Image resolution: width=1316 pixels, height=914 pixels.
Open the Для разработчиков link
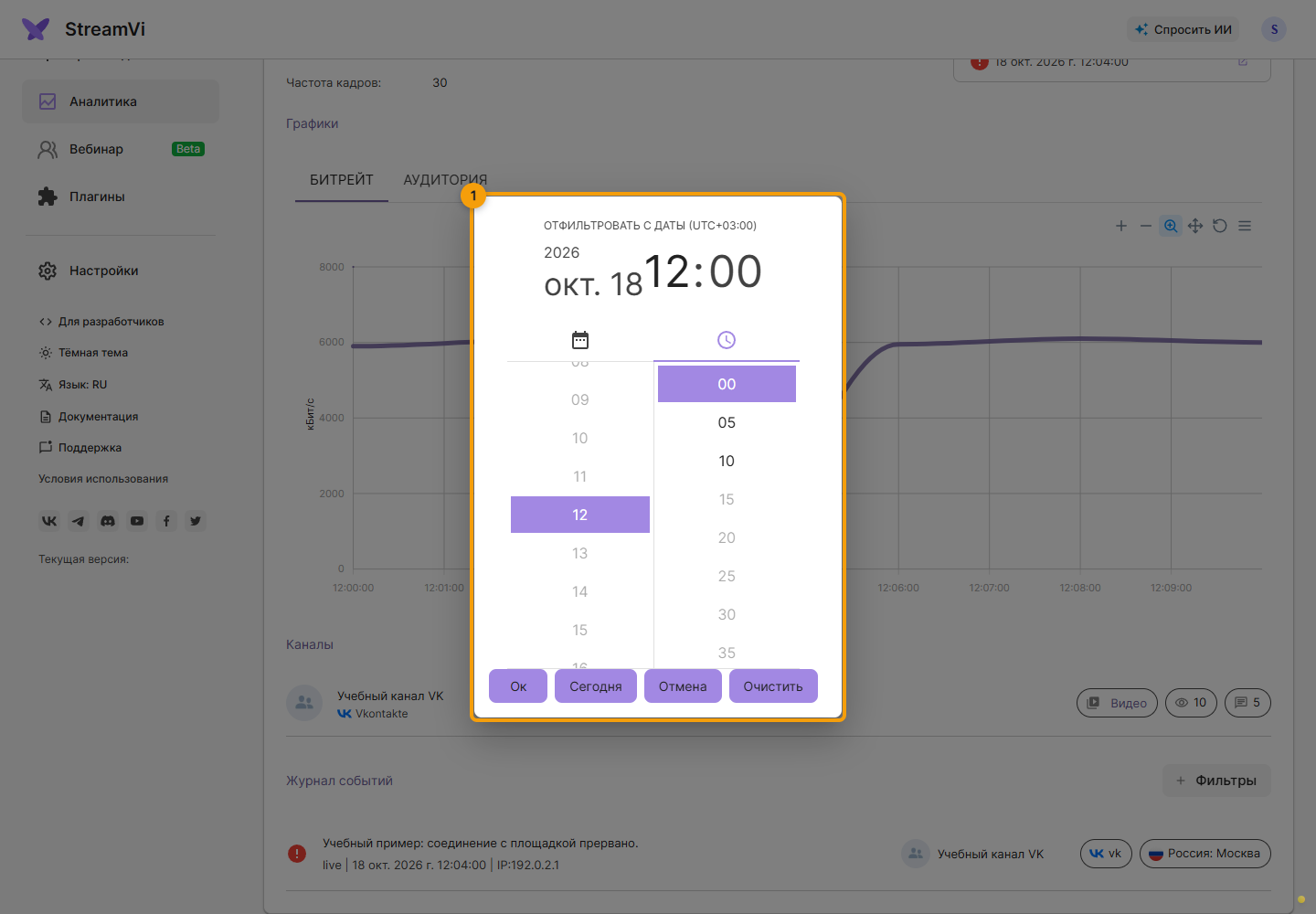(x=101, y=322)
